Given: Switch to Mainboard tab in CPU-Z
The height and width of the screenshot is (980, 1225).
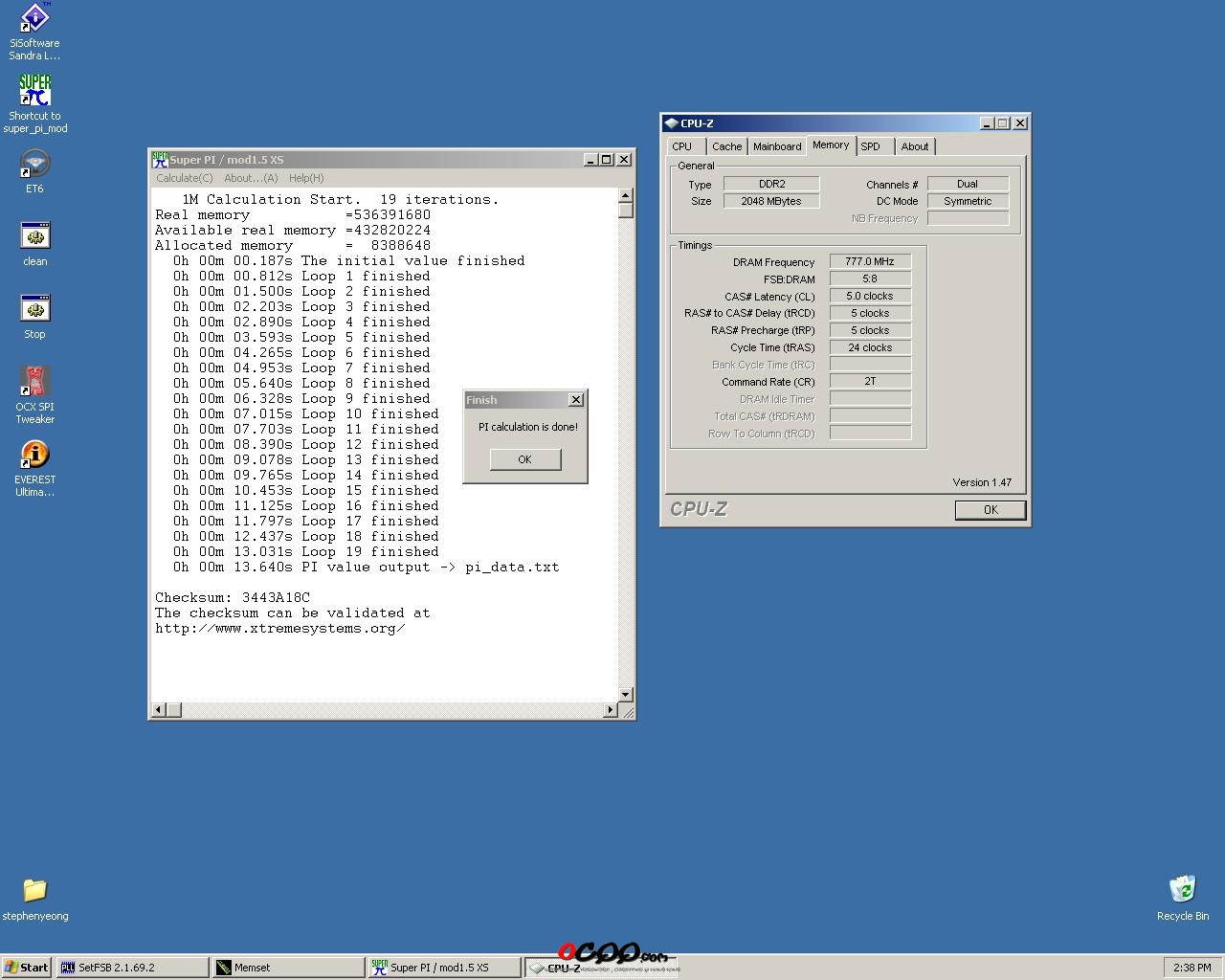Looking at the screenshot, I should (777, 146).
